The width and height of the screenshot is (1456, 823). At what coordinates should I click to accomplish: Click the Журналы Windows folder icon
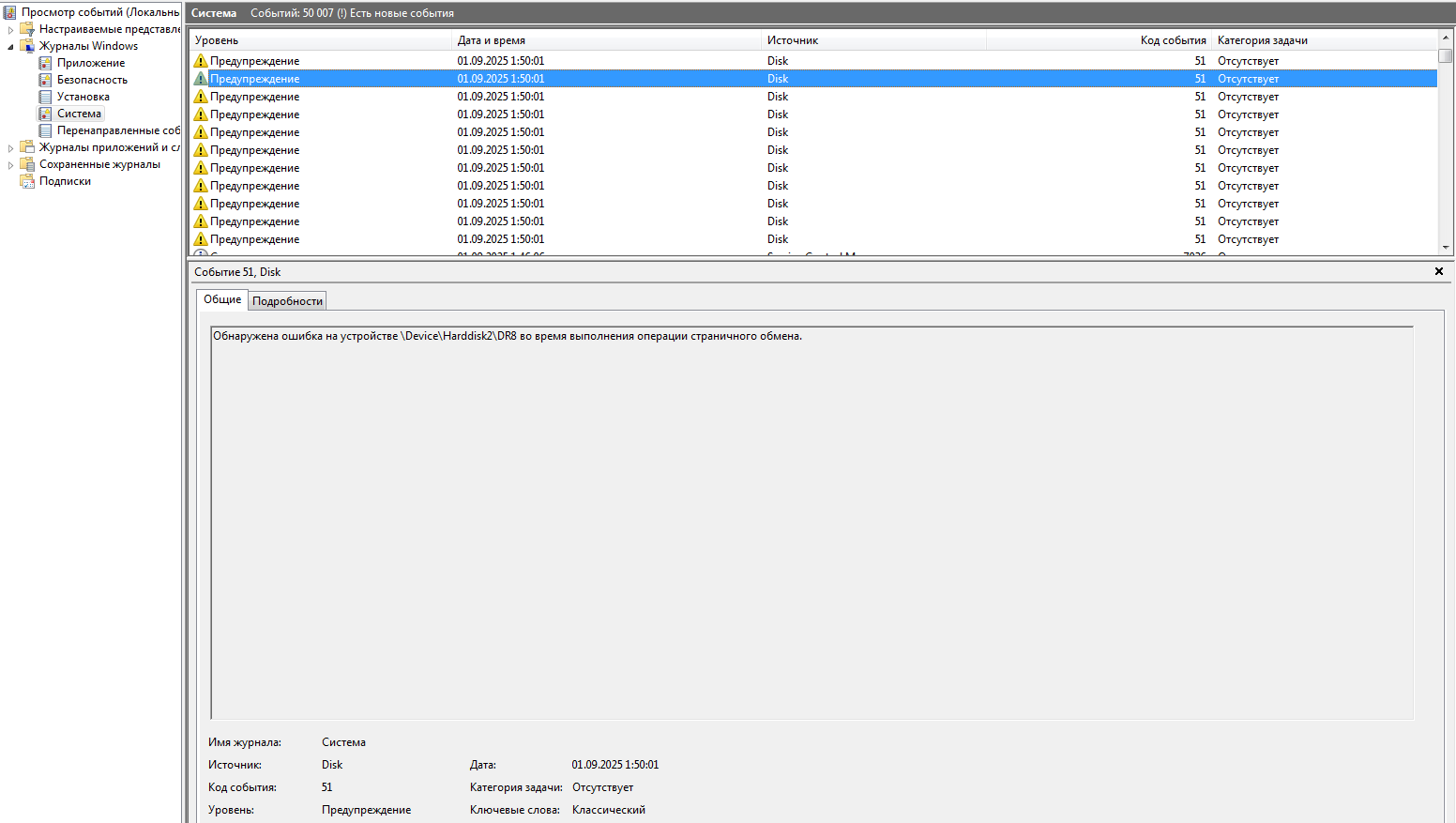pos(27,46)
